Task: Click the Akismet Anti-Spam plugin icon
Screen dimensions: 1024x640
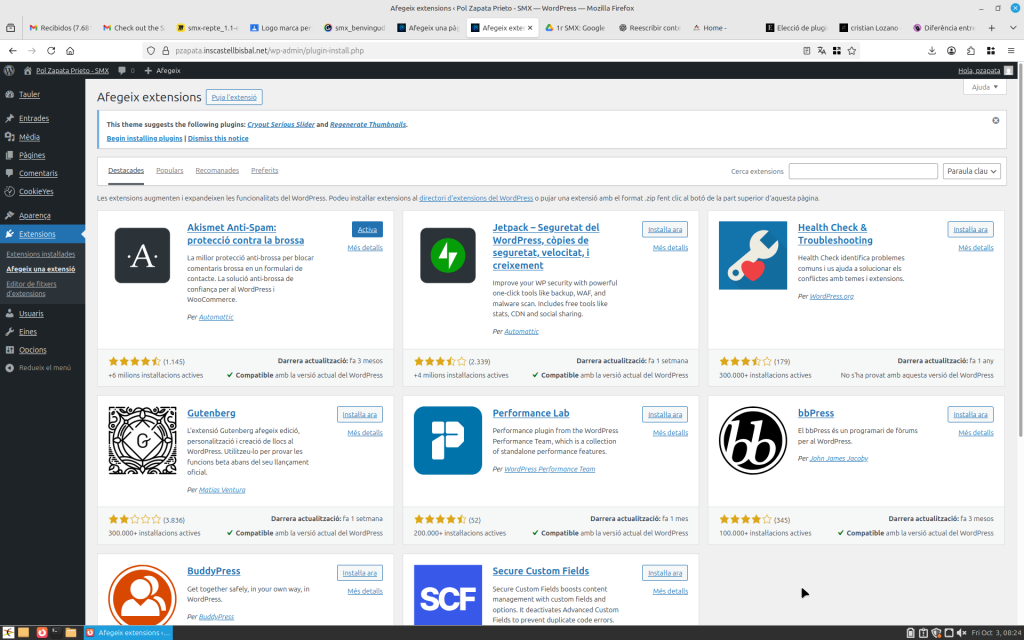Action: tap(142, 256)
